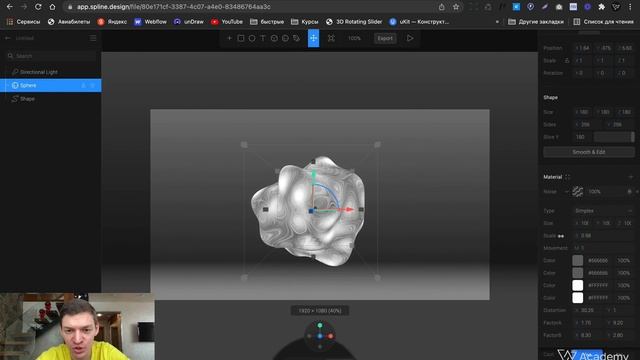Open the browser three-dot menu
The height and width of the screenshot is (360, 640).
pyautogui.click(x=631, y=7)
